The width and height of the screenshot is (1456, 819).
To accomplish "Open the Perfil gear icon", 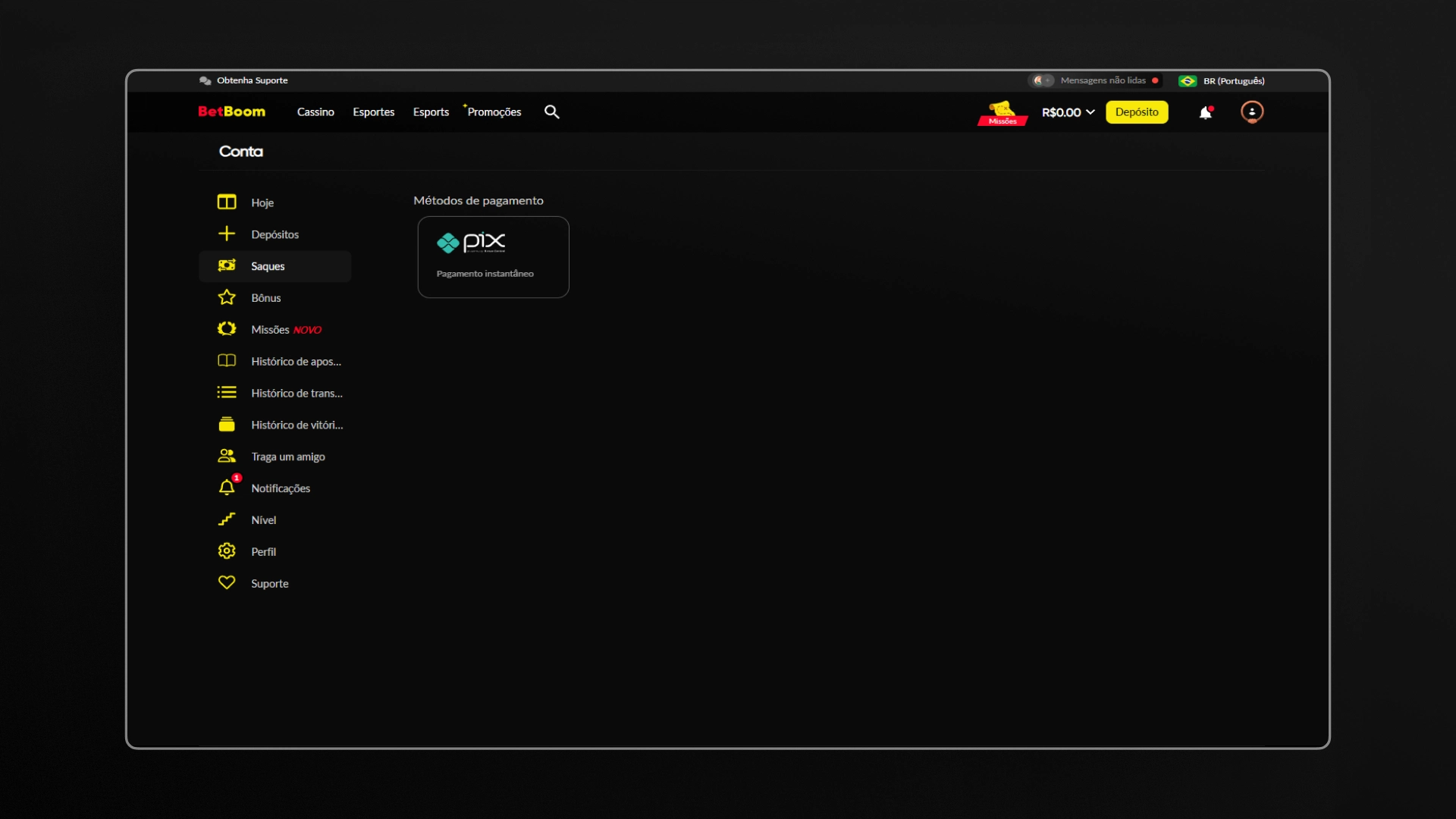I will pos(227,551).
